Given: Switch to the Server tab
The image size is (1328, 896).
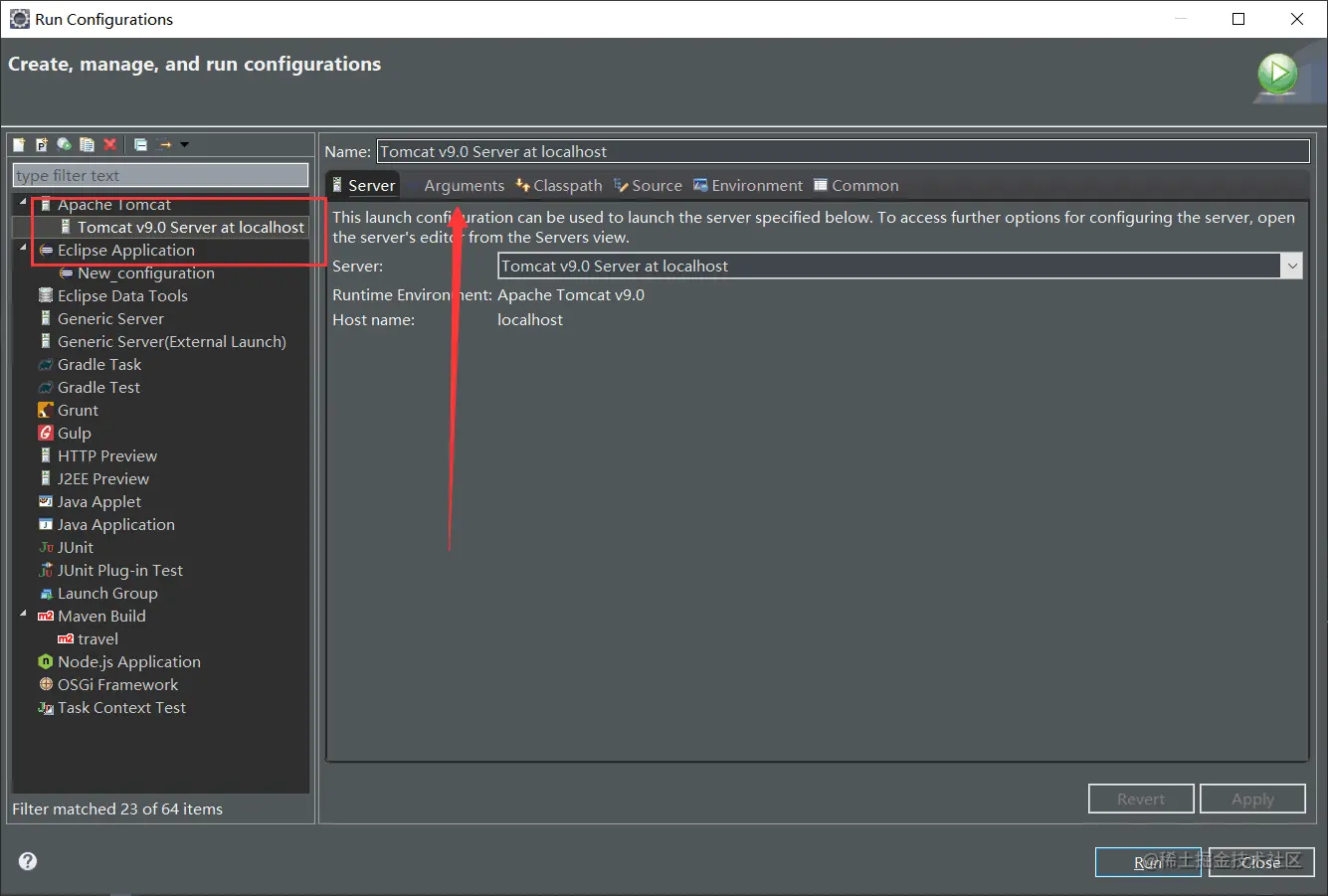Looking at the screenshot, I should [x=364, y=185].
